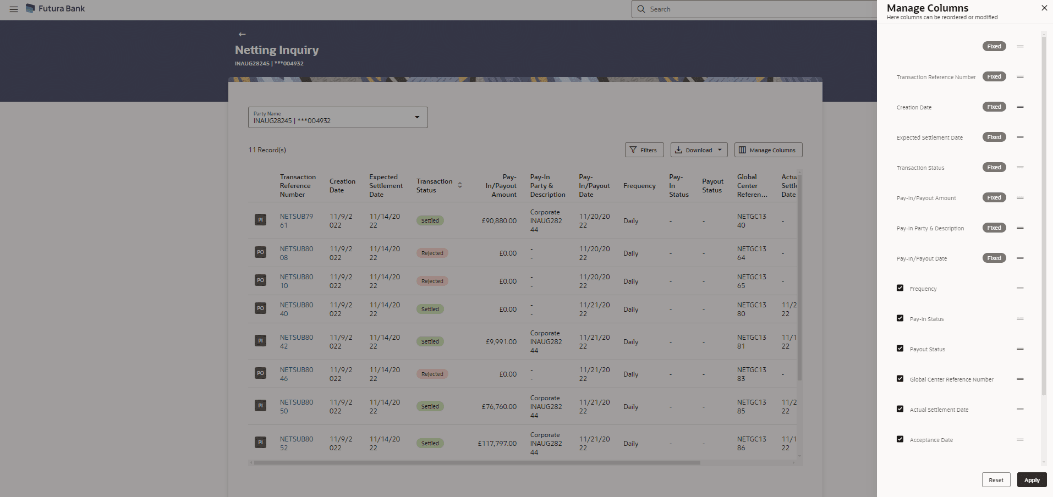Click the Frequency column header
1053x497 pixels.
(639, 185)
